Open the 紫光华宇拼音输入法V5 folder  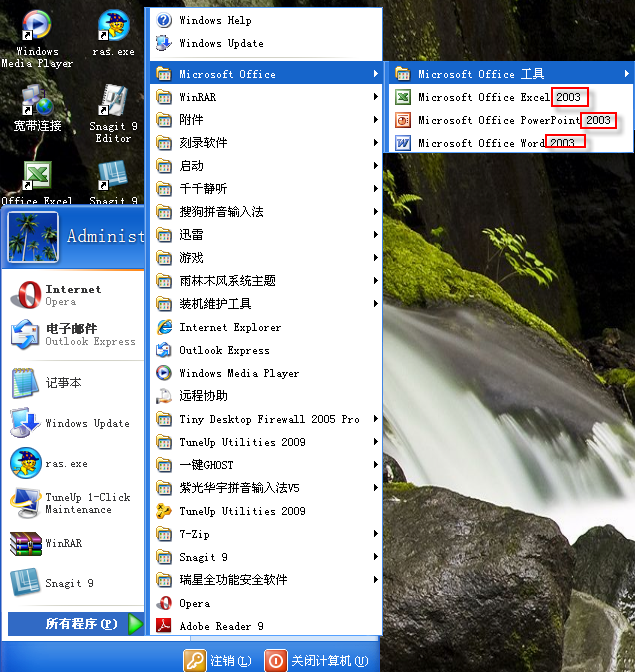(x=266, y=488)
